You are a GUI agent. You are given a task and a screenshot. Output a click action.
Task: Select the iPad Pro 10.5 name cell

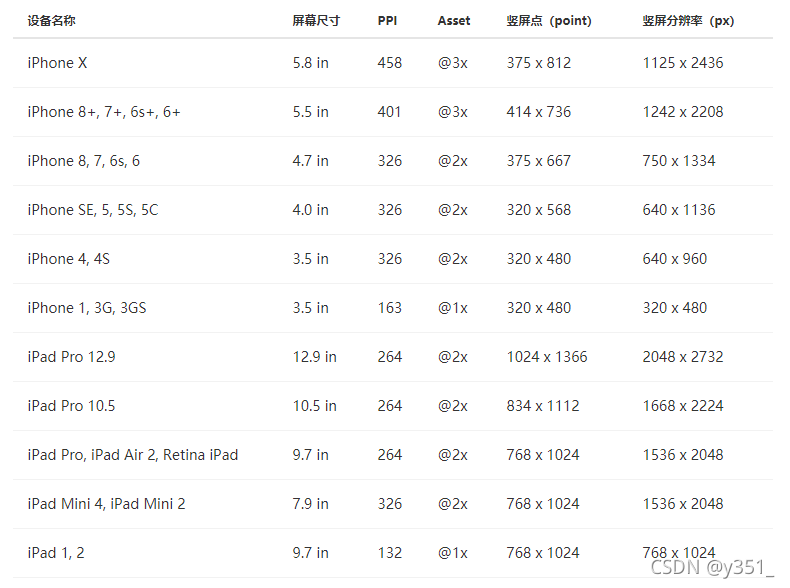tap(71, 406)
